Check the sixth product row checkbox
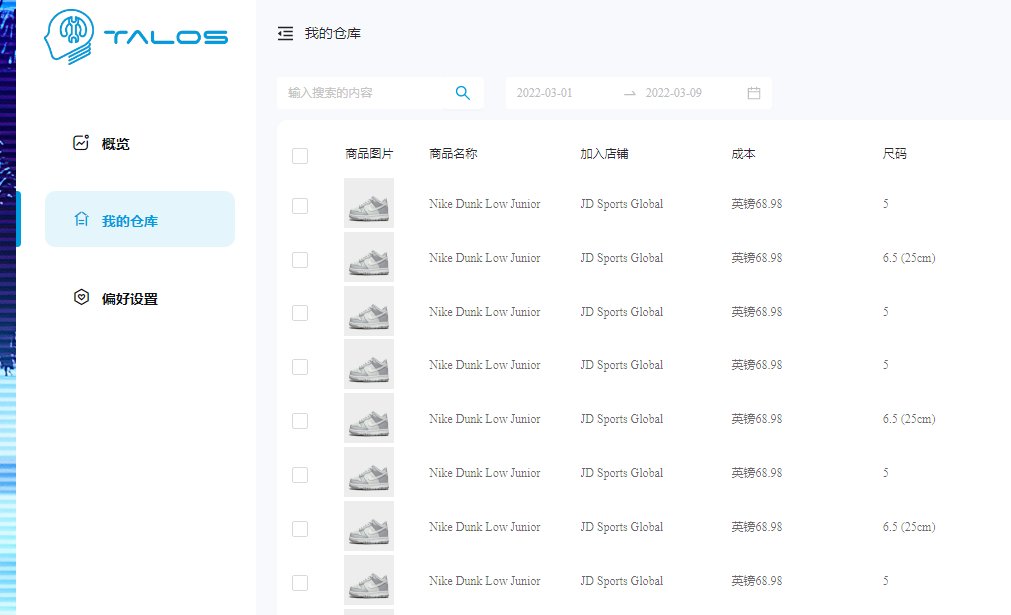 pyautogui.click(x=300, y=475)
